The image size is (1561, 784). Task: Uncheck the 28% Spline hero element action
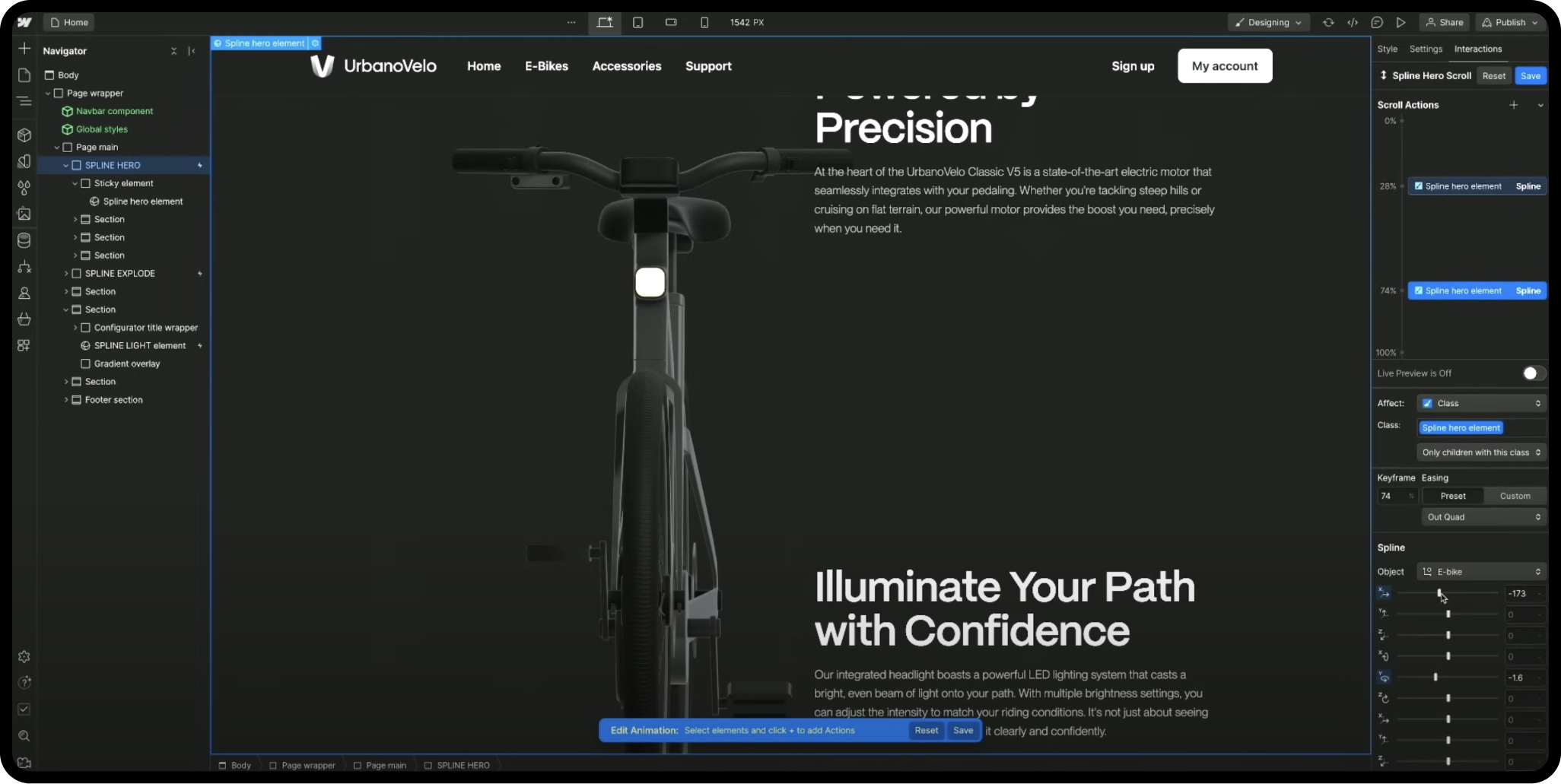[x=1419, y=186]
